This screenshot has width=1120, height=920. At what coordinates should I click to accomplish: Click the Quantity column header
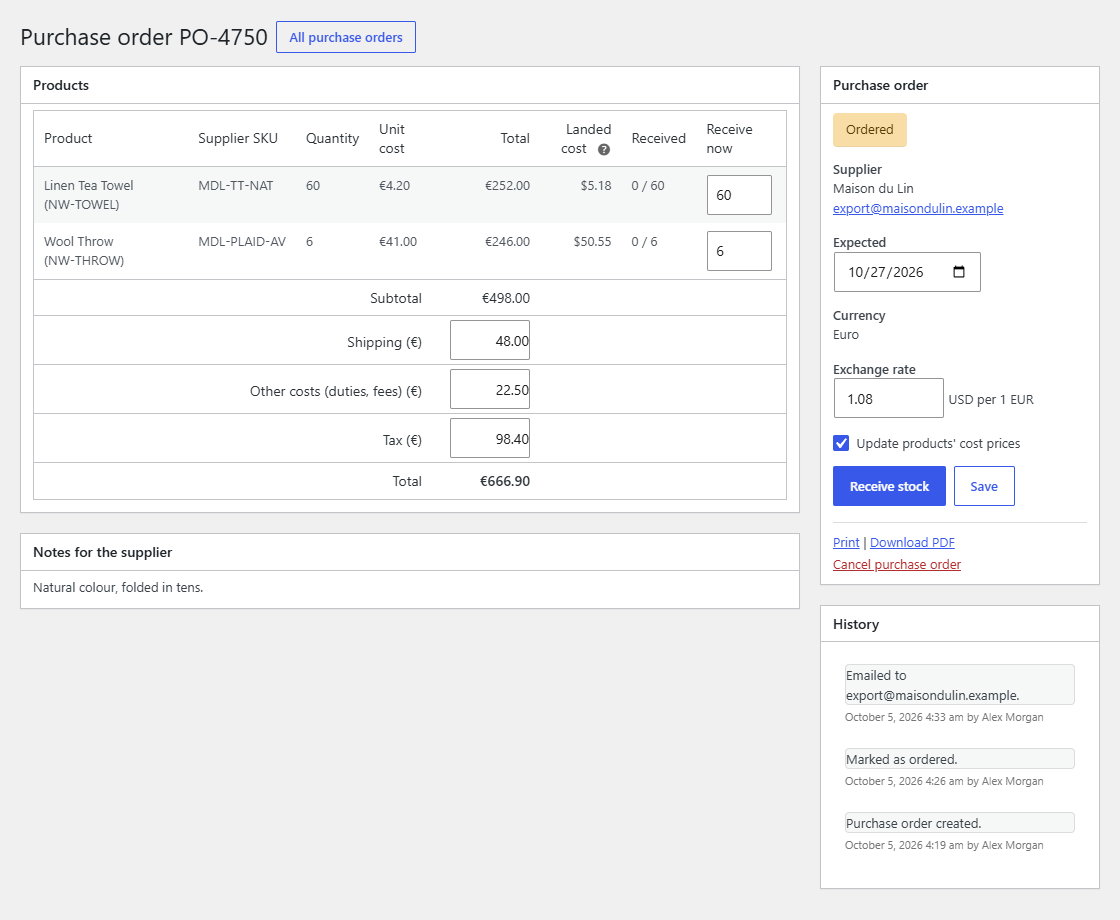point(332,138)
